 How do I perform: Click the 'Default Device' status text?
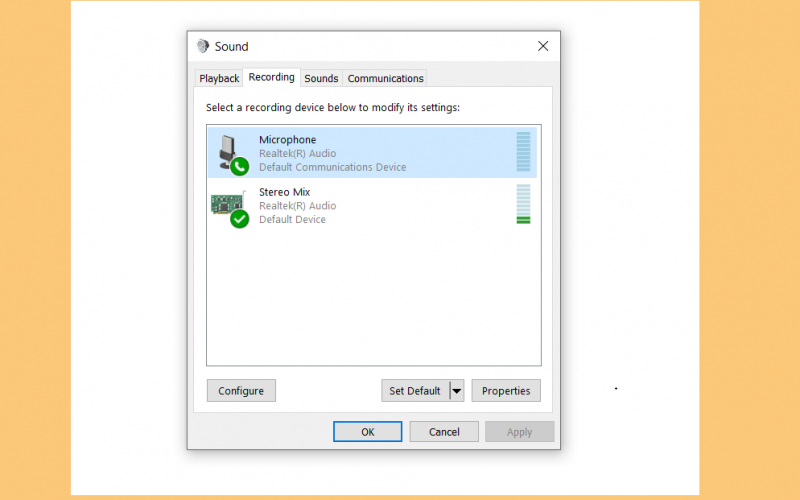(292, 219)
